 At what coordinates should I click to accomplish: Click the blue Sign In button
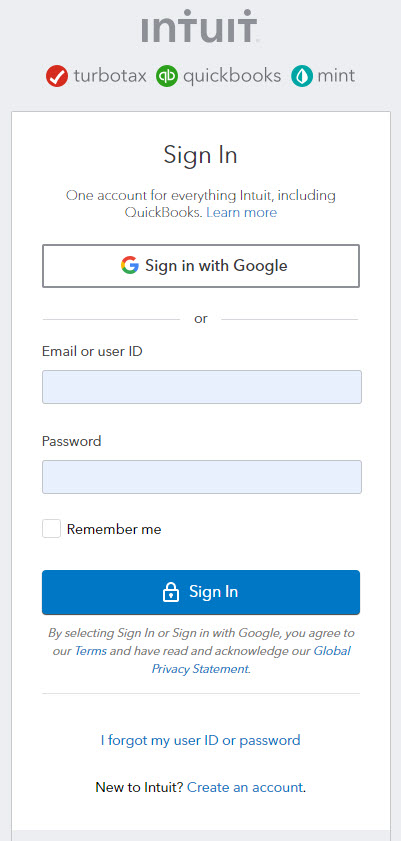click(200, 592)
